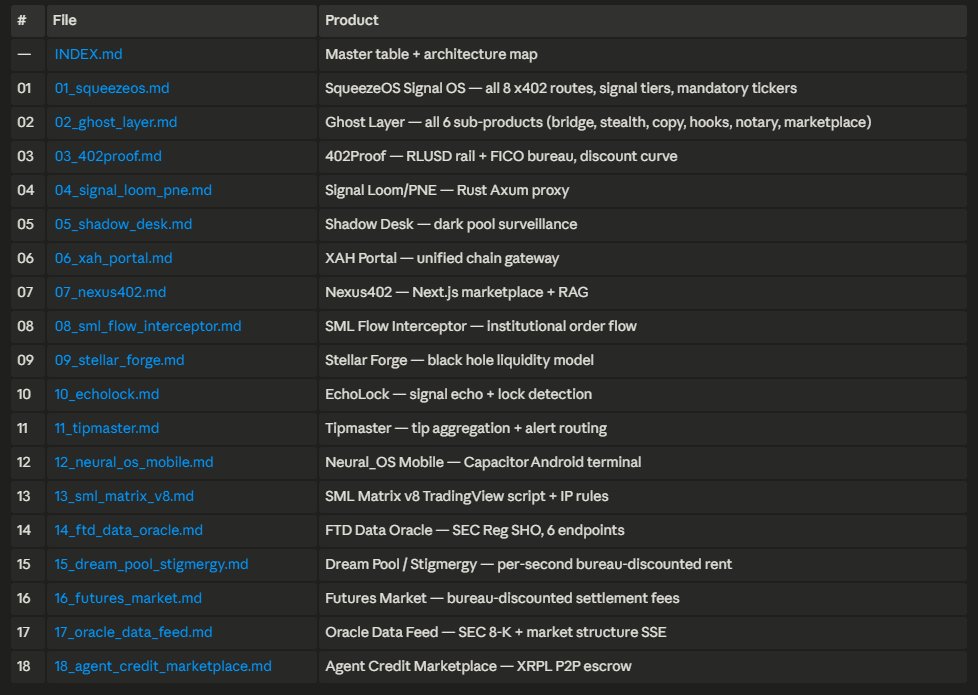Open 06_xah_portal.md link
Image resolution: width=978 pixels, height=695 pixels.
point(113,258)
